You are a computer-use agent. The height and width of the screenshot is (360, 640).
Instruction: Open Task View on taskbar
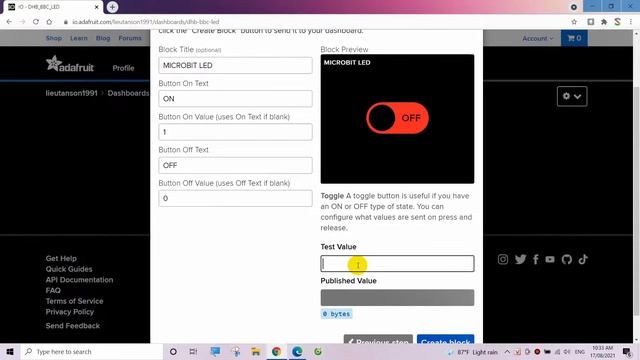click(193, 352)
